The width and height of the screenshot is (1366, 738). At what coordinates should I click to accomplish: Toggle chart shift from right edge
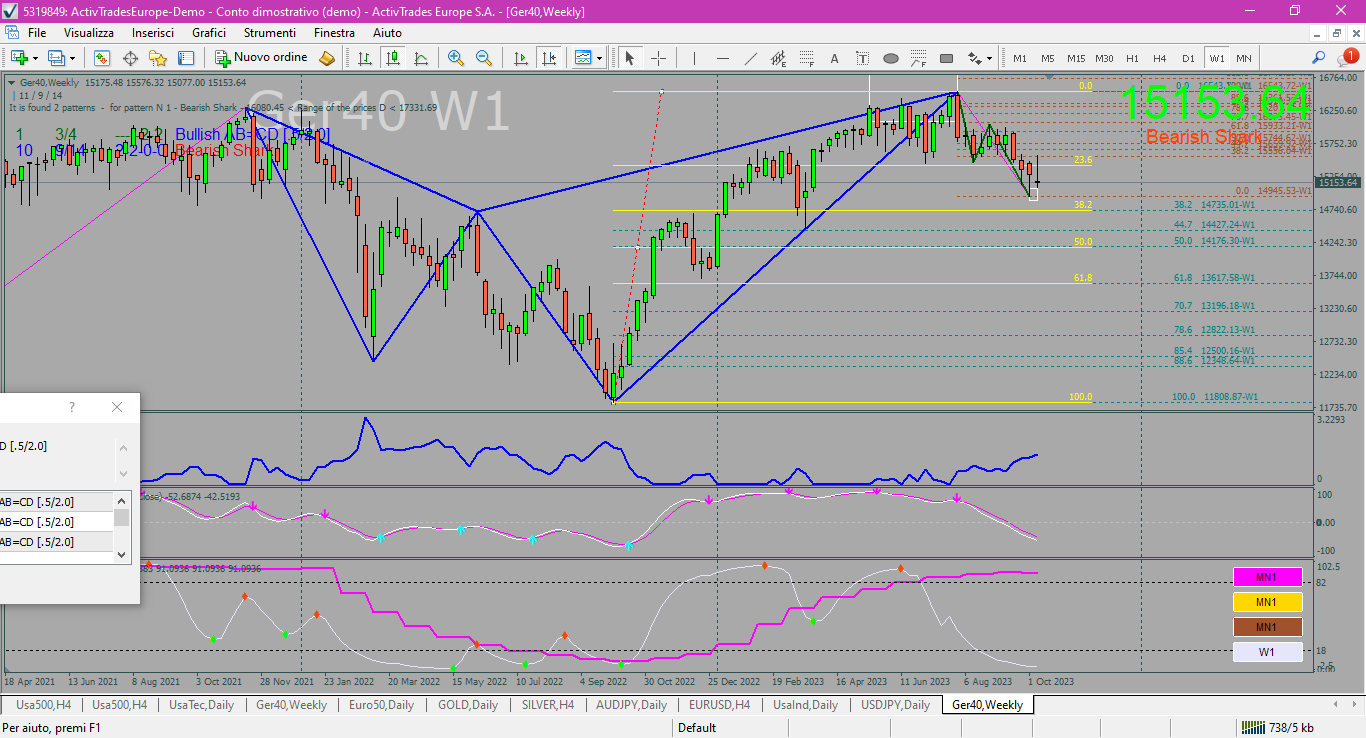(547, 58)
